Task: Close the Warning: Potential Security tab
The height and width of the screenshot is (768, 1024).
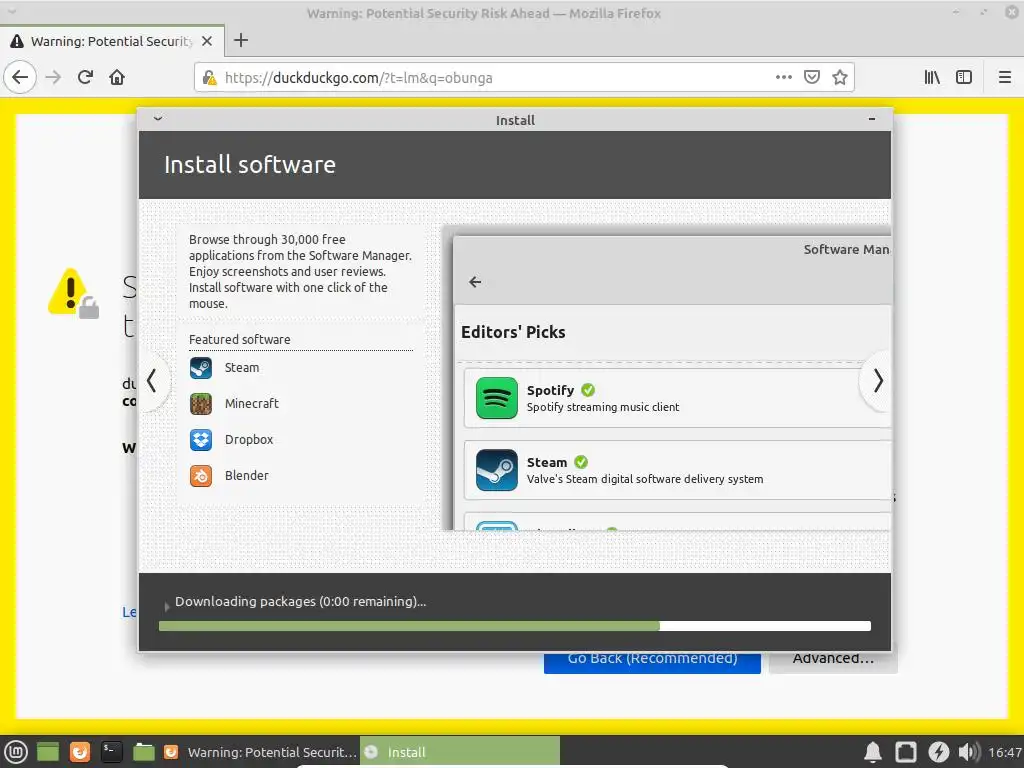Action: [207, 41]
